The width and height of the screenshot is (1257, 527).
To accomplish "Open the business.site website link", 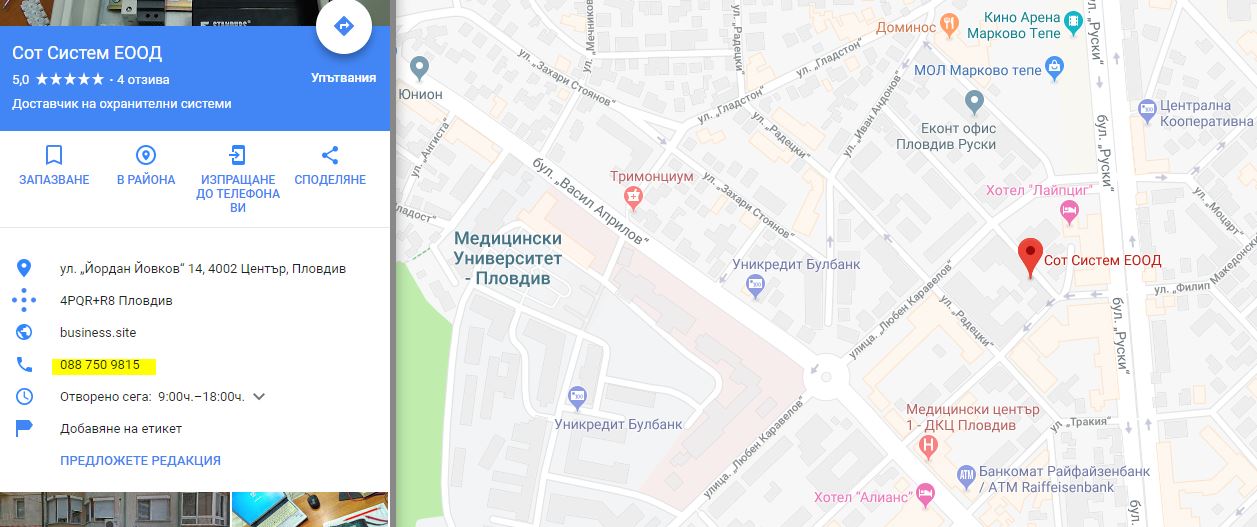I will coord(98,332).
